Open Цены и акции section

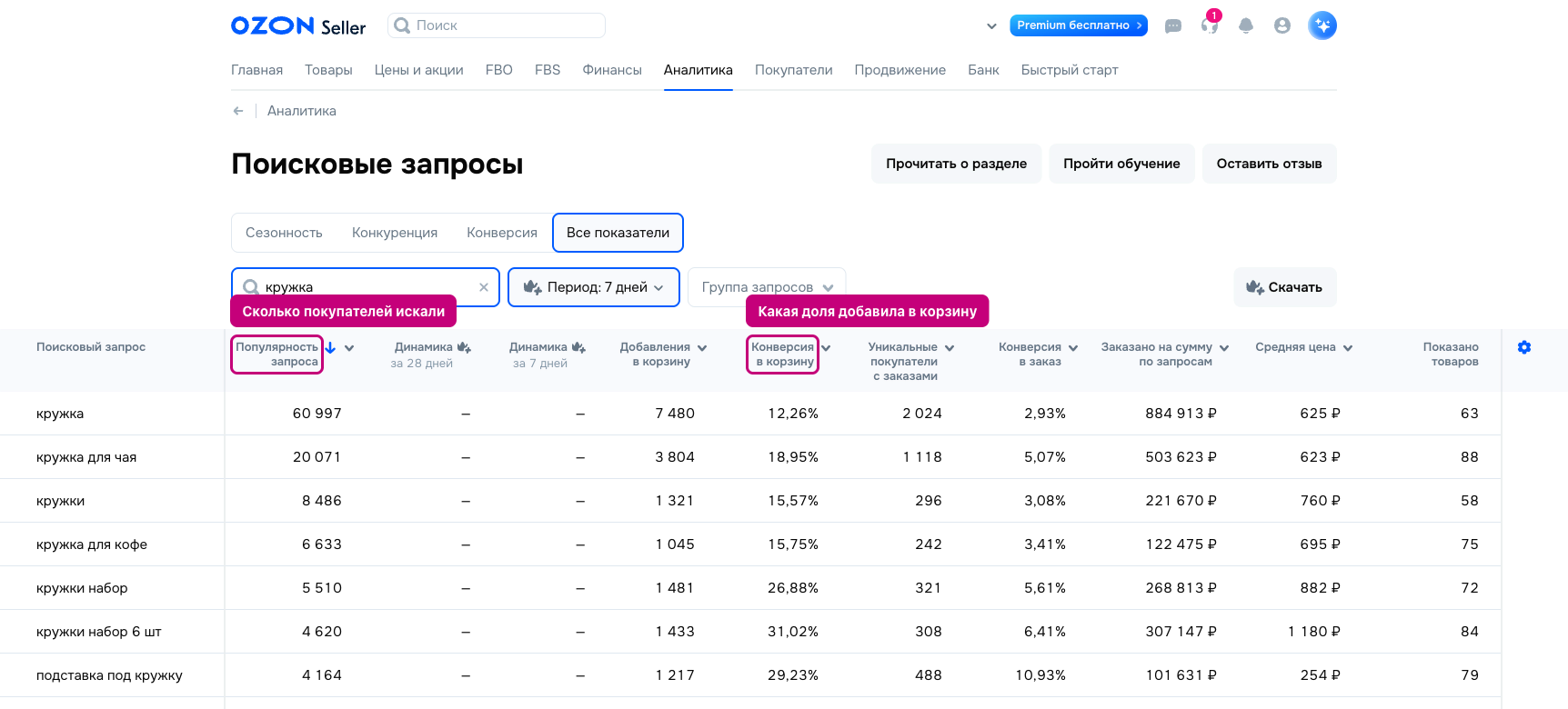coord(419,70)
